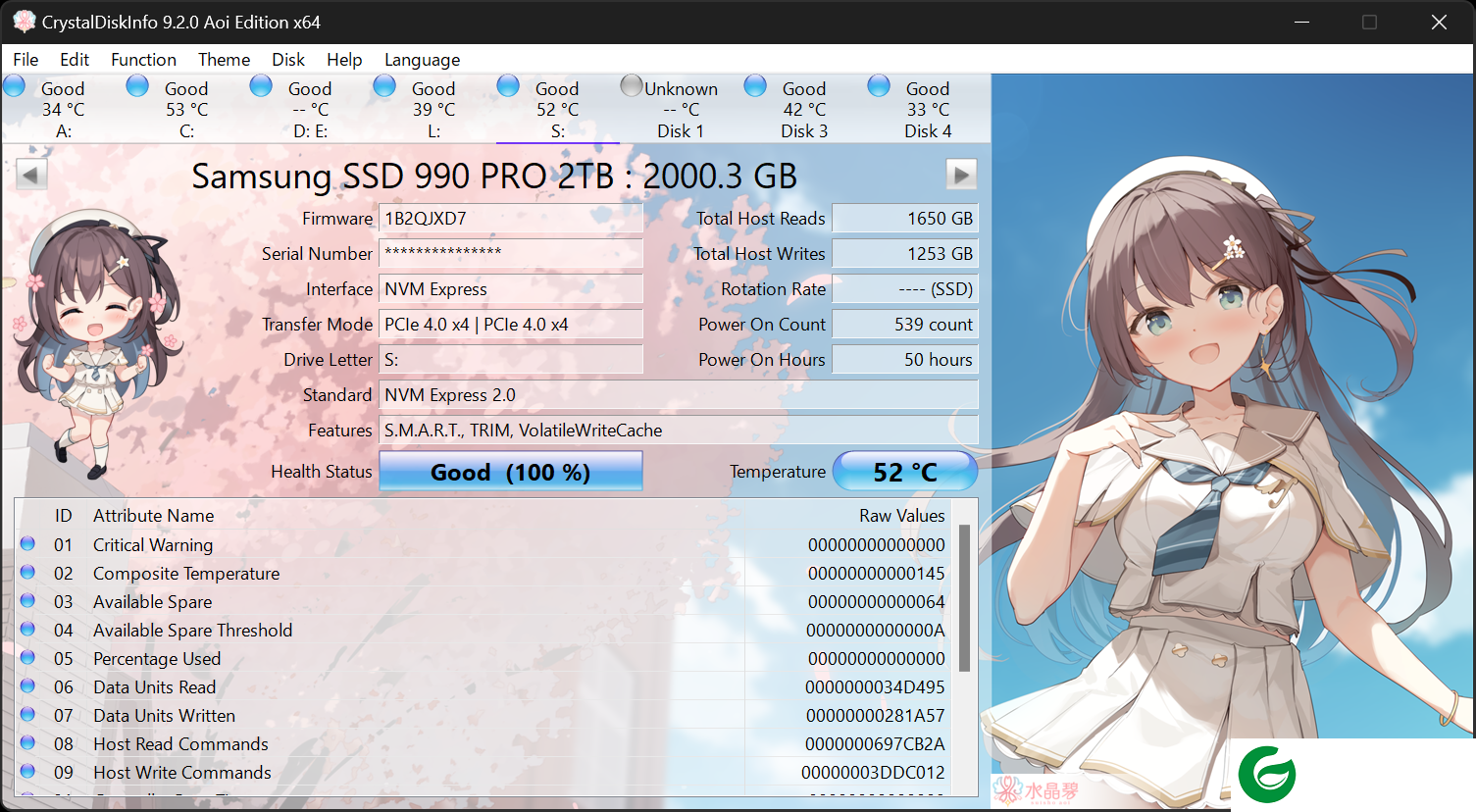Open the Edit menu
The image size is (1476, 812).
(74, 60)
